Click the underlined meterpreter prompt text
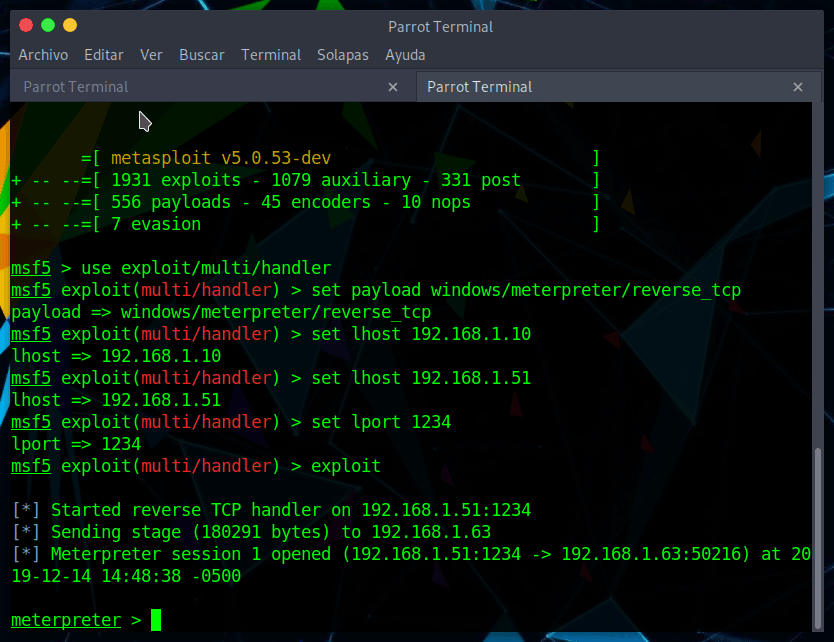Screen dimensions: 834x642 (66, 620)
